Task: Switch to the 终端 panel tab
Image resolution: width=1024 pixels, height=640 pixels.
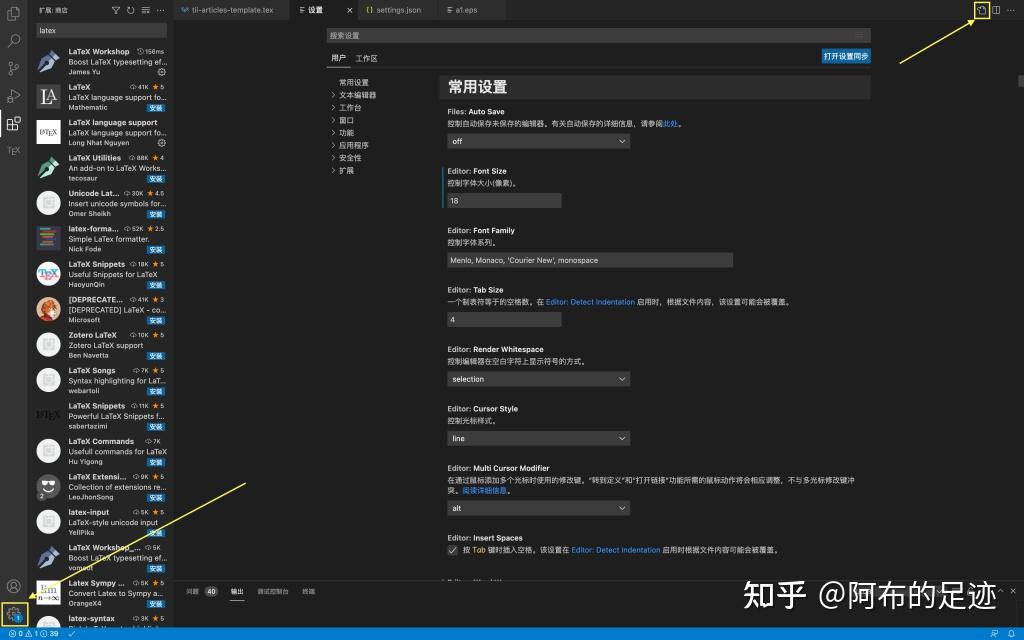Action: pyautogui.click(x=308, y=591)
